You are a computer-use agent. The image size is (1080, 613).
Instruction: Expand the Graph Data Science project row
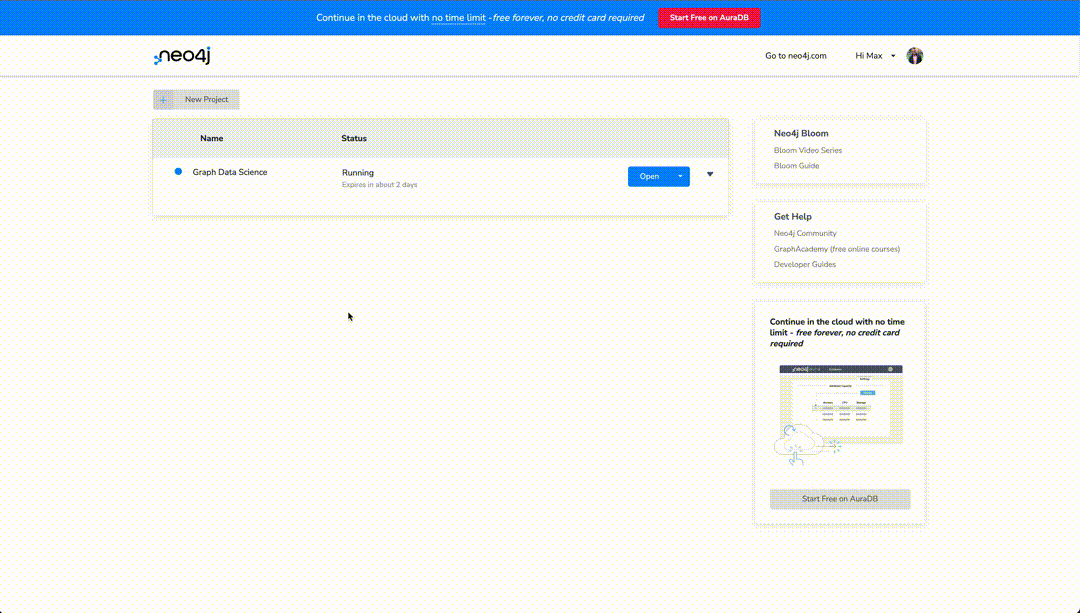tap(710, 174)
